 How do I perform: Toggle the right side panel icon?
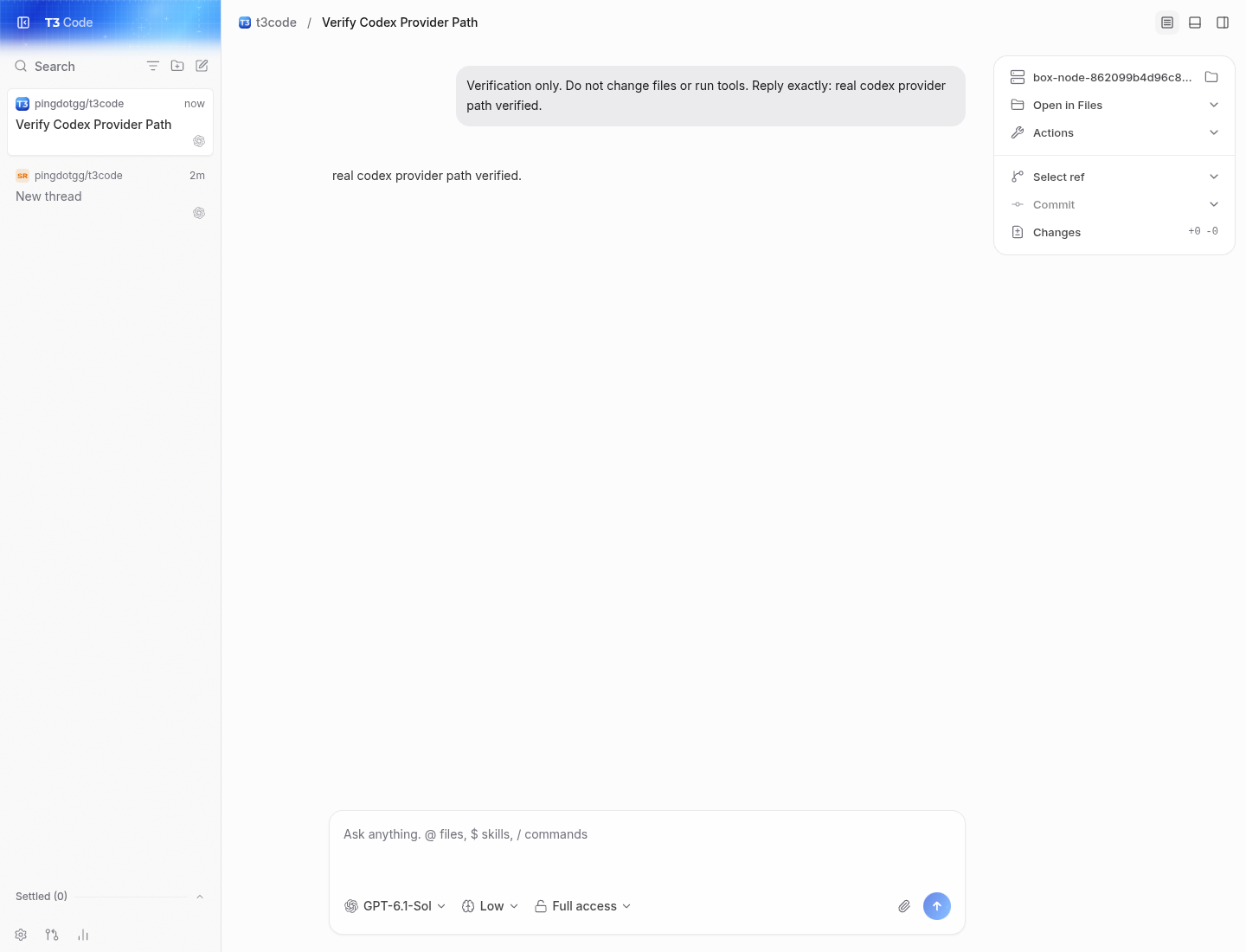(1223, 23)
